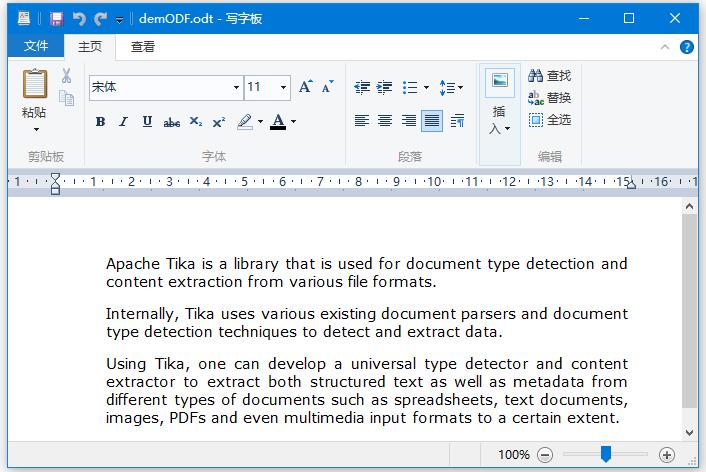This screenshot has height=472, width=706.
Task: Click in paragraph starting "Using Tika"
Action: click(367, 391)
